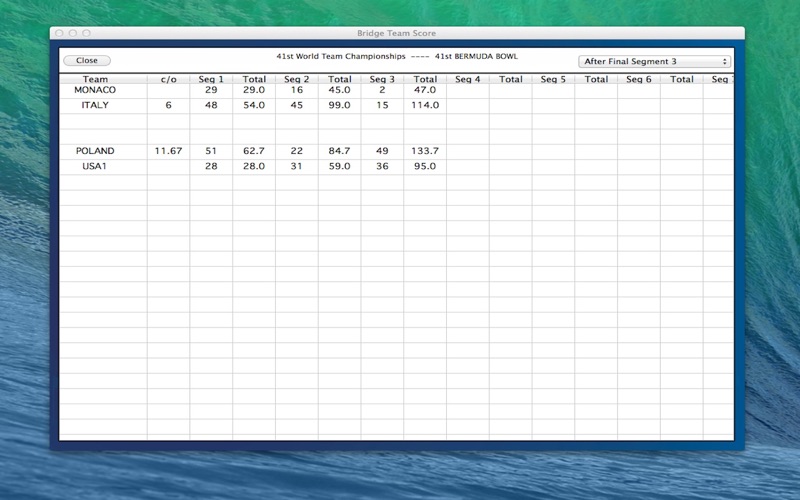Select the USA1 team cell
Viewport: 800px width, 500px height.
coord(95,166)
